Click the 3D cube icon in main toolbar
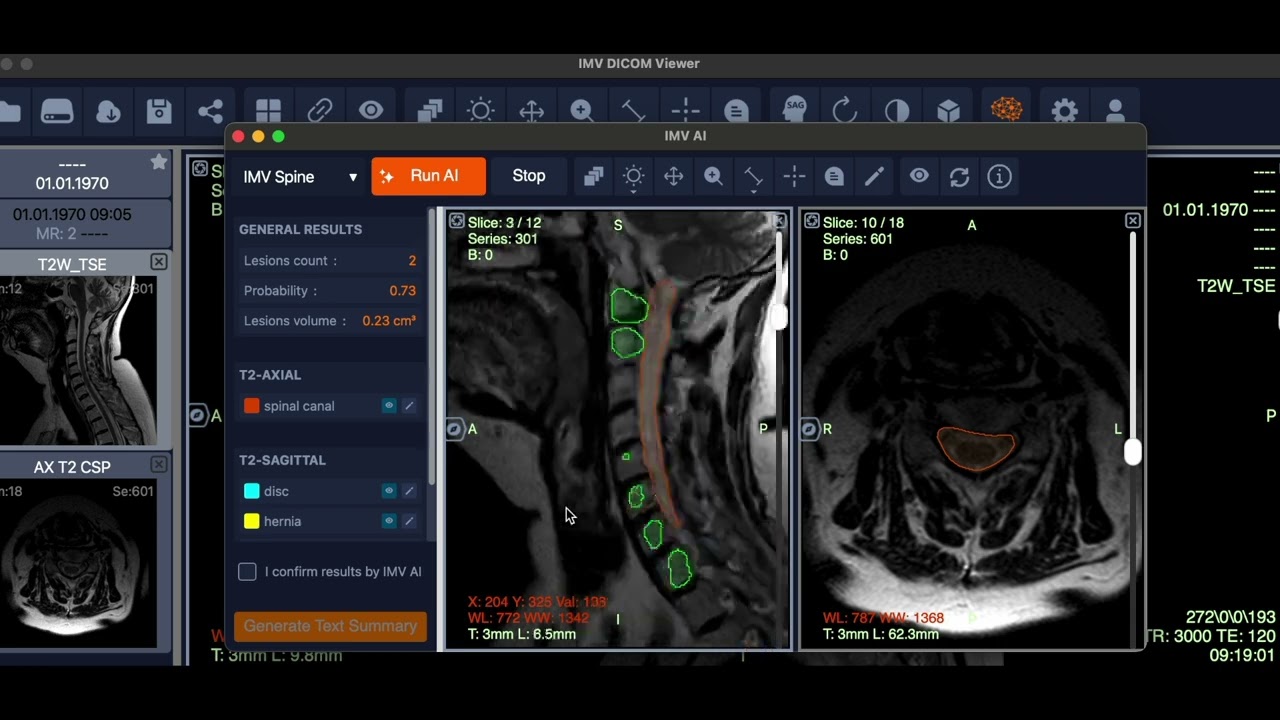This screenshot has height=720, width=1280. coord(948,111)
